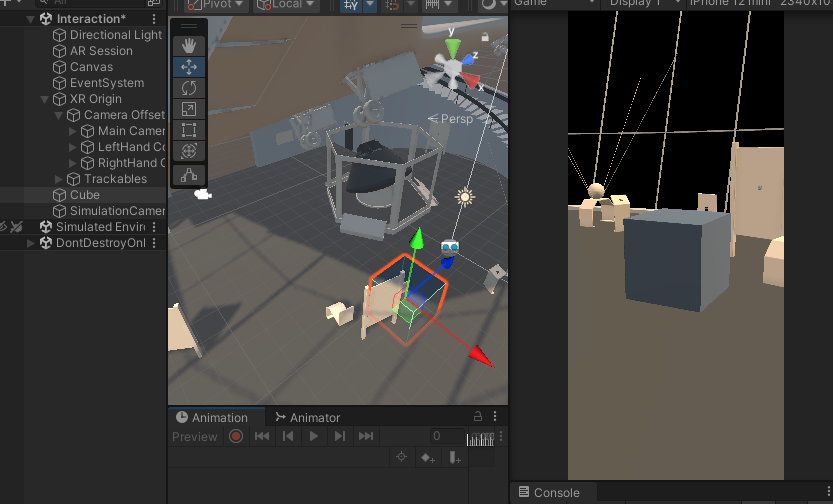Click the green Y axis cone on orientation gizmo
The image size is (833, 504).
coord(452,49)
